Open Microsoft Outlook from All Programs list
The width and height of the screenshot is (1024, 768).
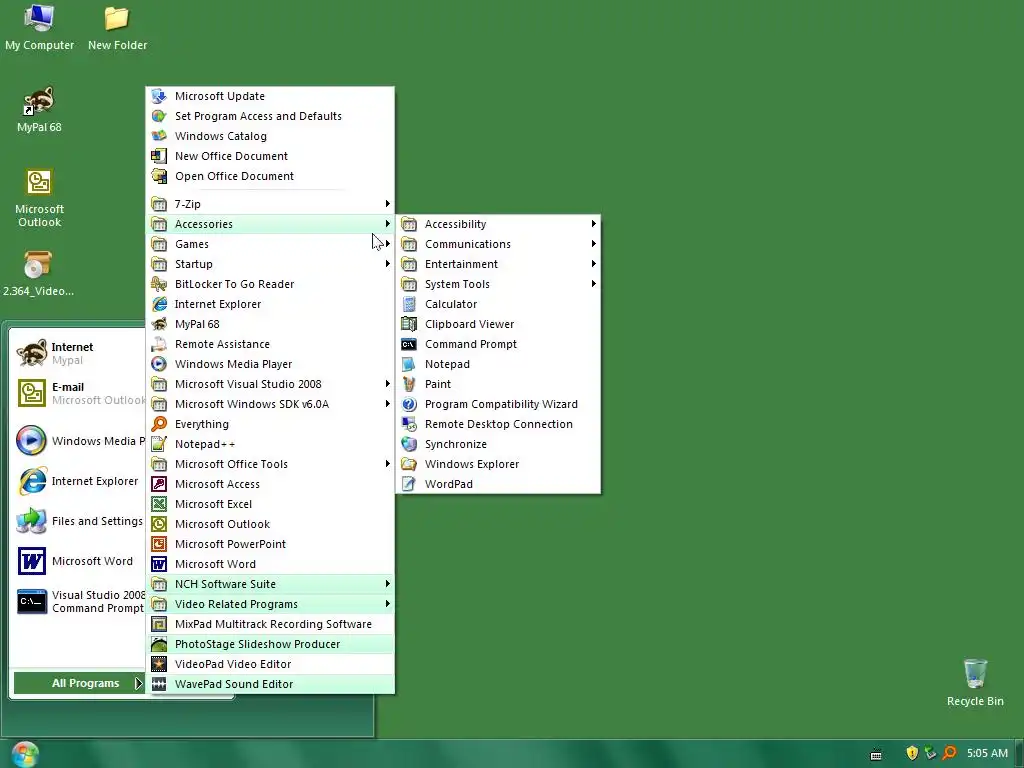tap(270, 524)
